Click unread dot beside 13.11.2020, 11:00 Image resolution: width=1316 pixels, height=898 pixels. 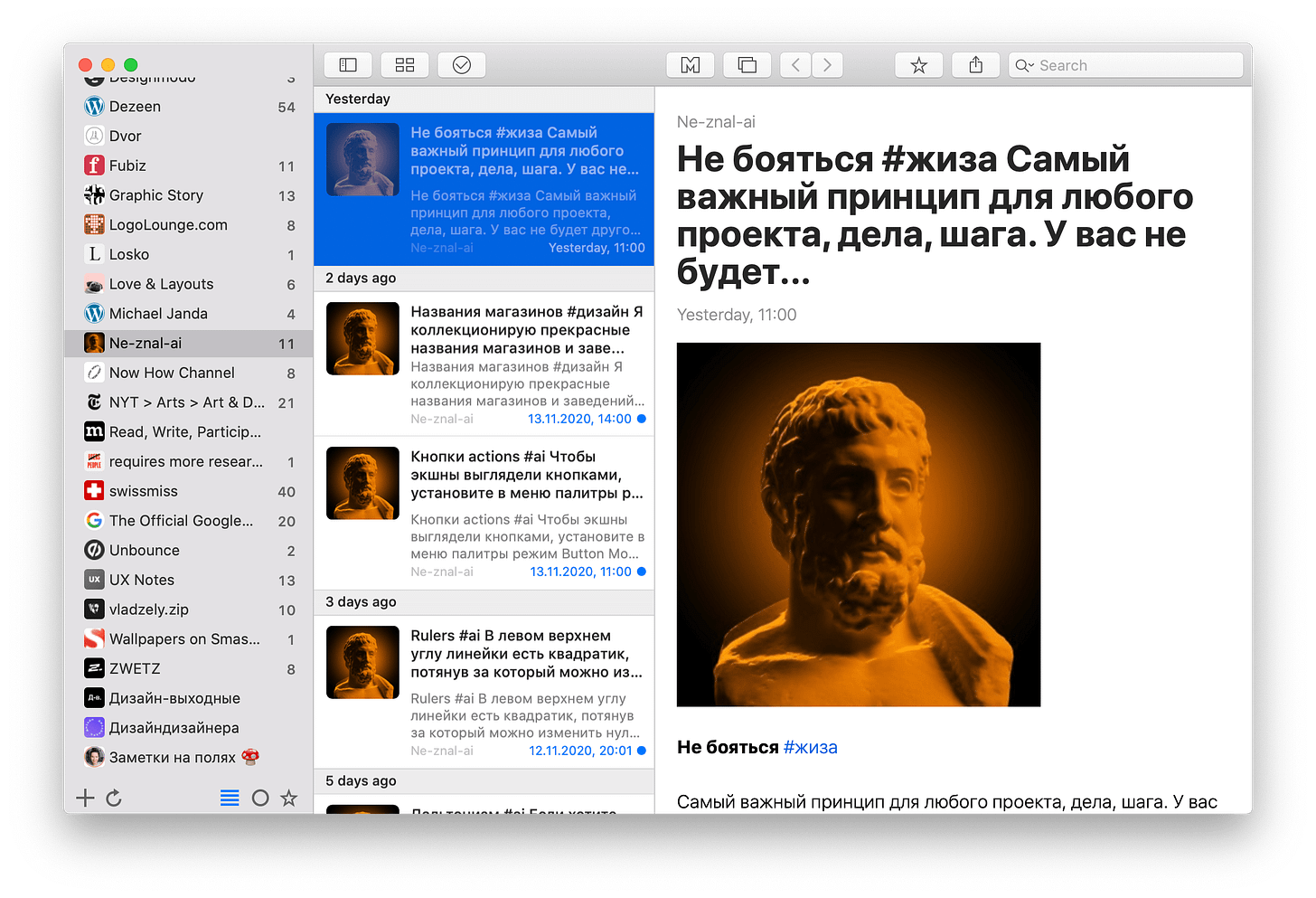[x=642, y=572]
